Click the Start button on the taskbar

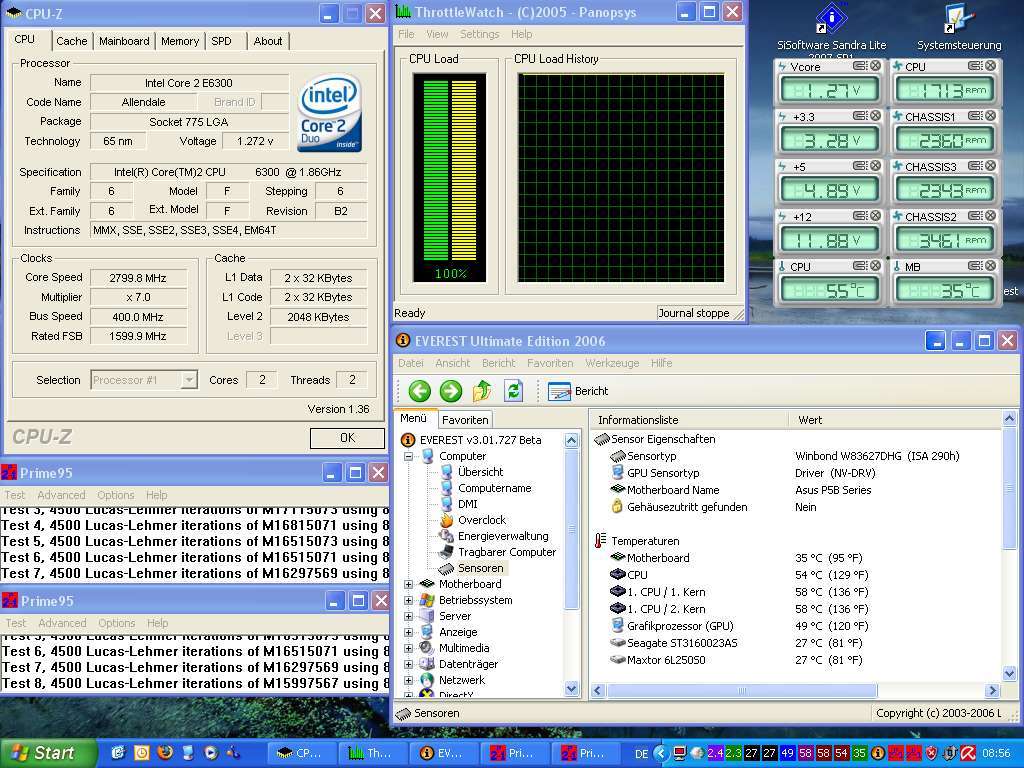click(46, 753)
